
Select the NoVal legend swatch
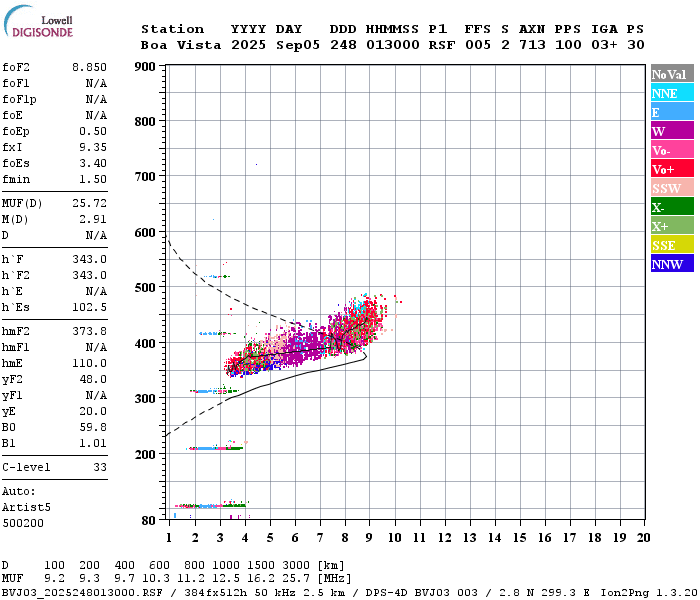[x=672, y=74]
